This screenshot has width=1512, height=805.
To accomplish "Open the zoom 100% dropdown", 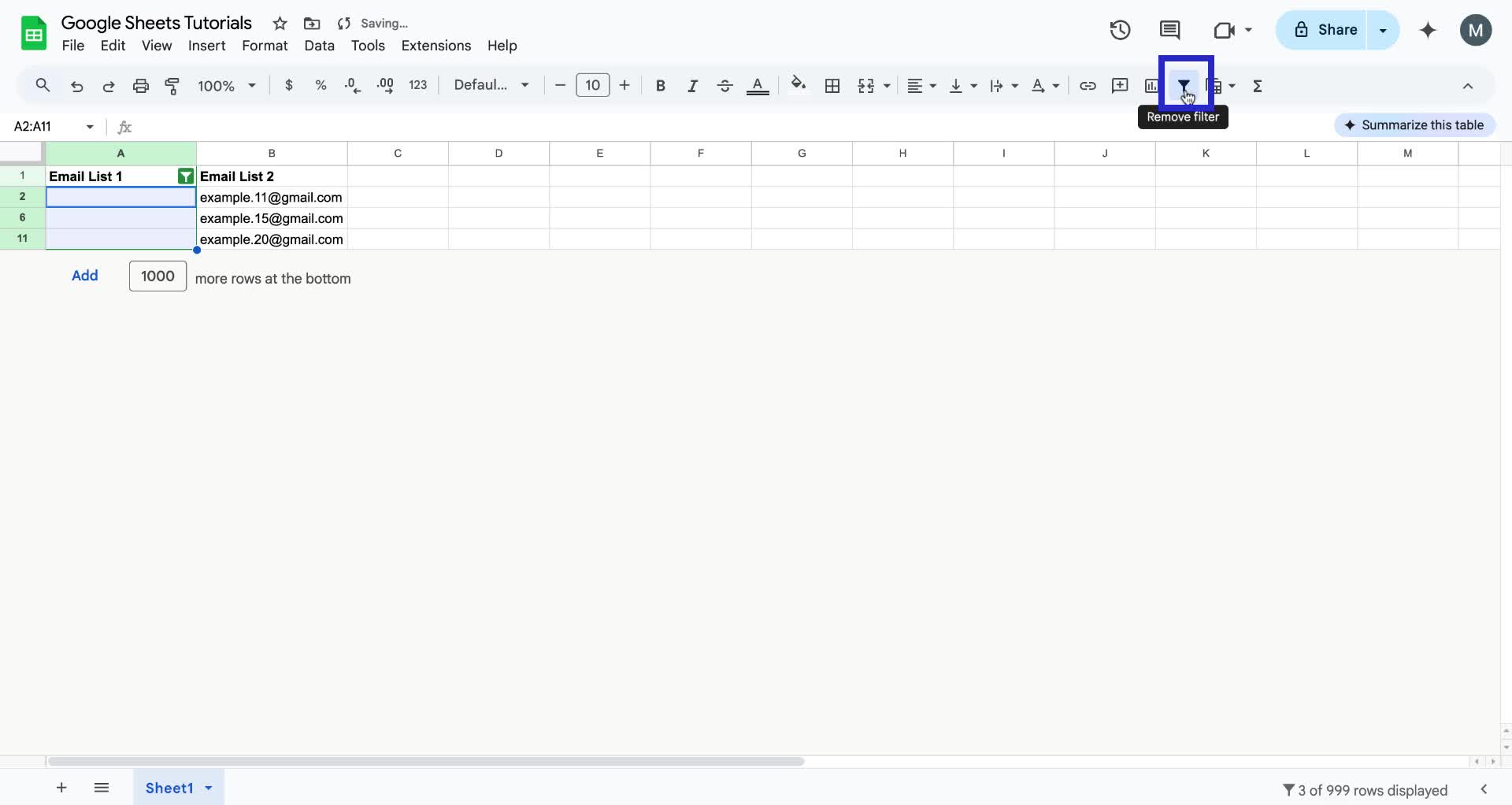I will pyautogui.click(x=227, y=86).
